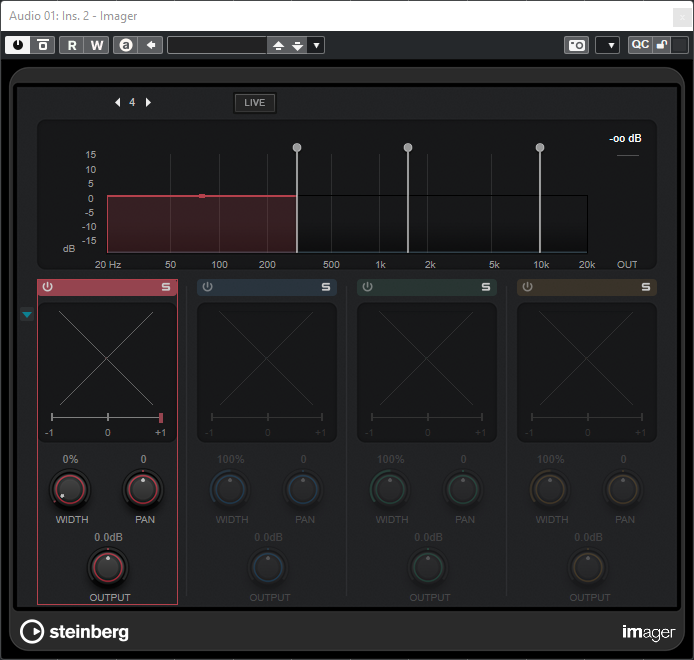The height and width of the screenshot is (660, 694).
Task: Click the QC quick controls button
Action: click(x=640, y=45)
